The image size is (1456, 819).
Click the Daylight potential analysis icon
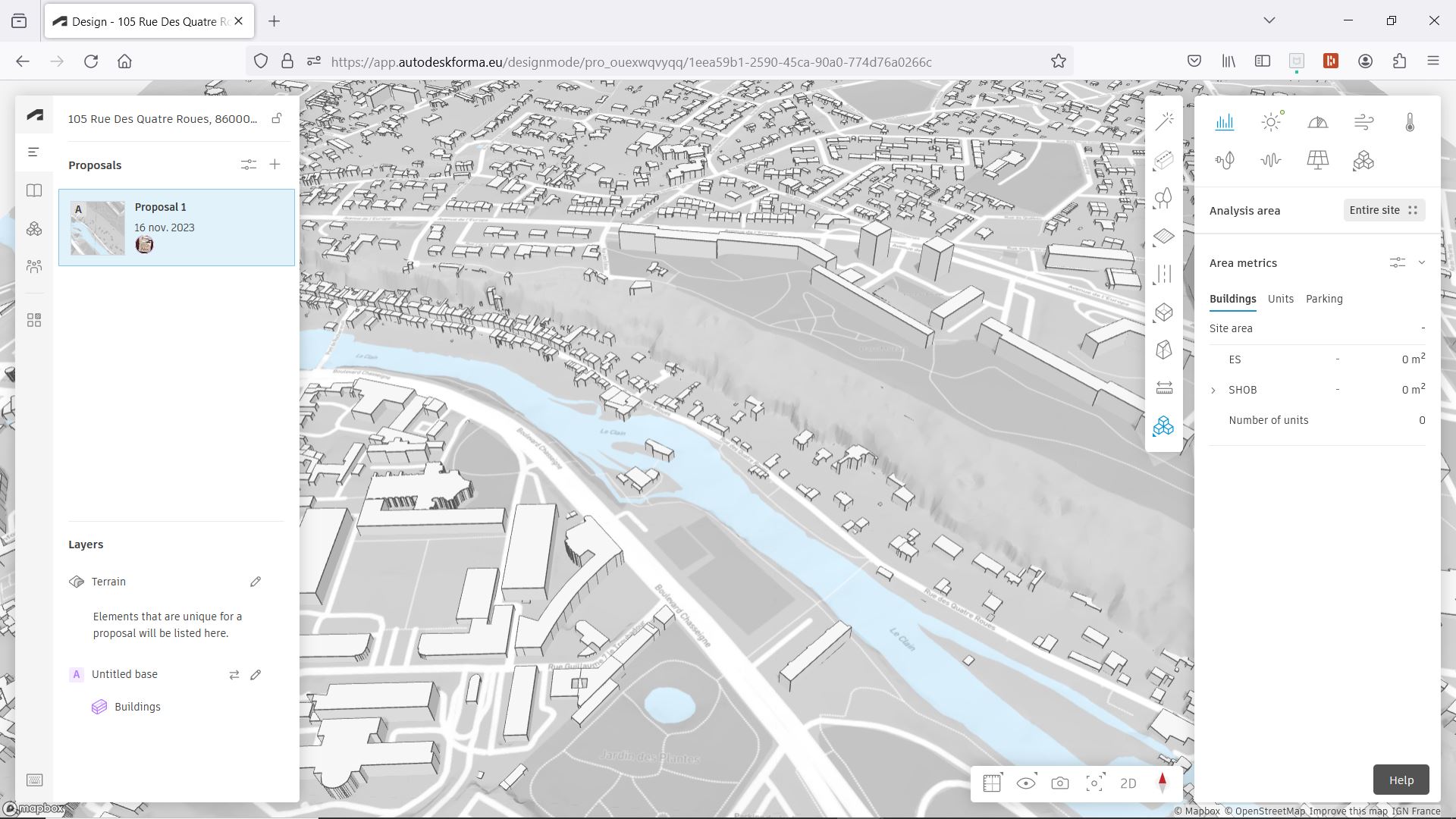pyautogui.click(x=1317, y=122)
